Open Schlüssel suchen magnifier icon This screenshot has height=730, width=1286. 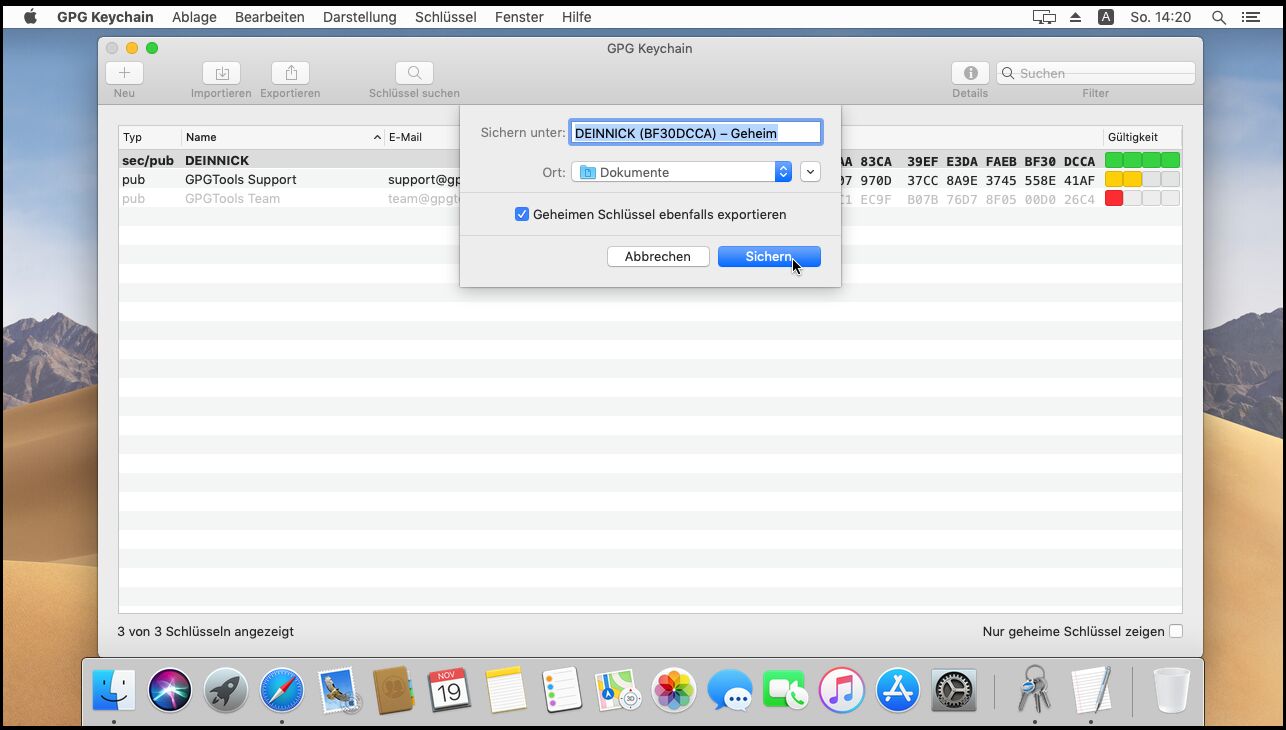414,73
